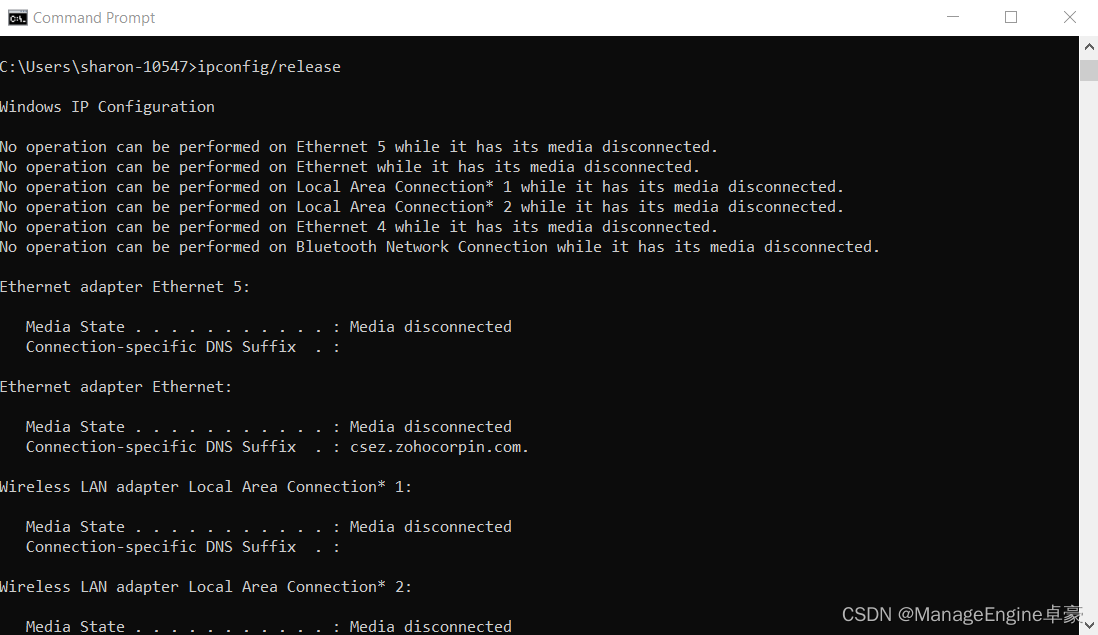Click the 'Local Area Connection* 1 while' message line
1098x635 pixels.
tap(422, 187)
